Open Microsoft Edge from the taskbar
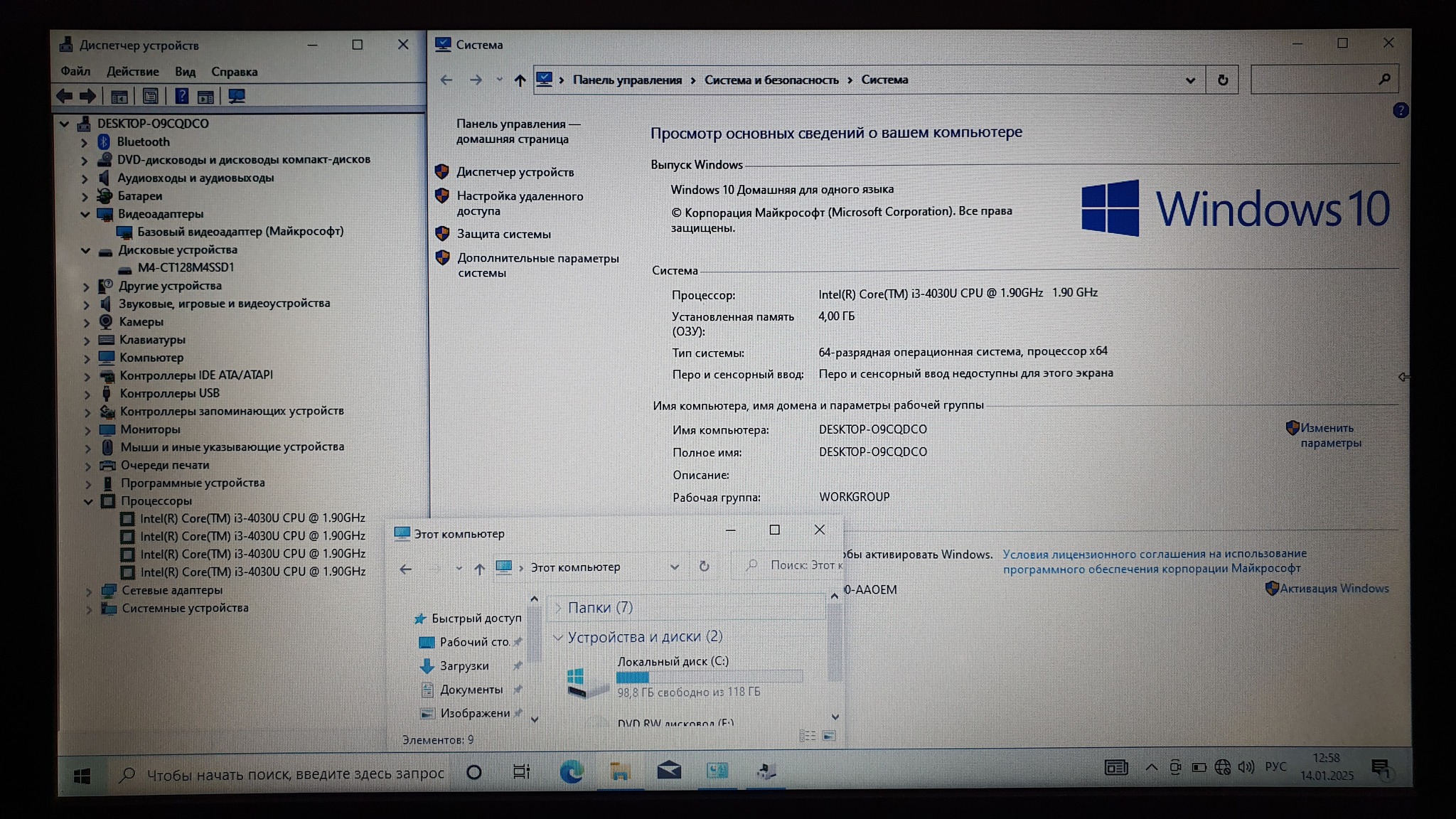This screenshot has height=819, width=1456. coord(572,771)
